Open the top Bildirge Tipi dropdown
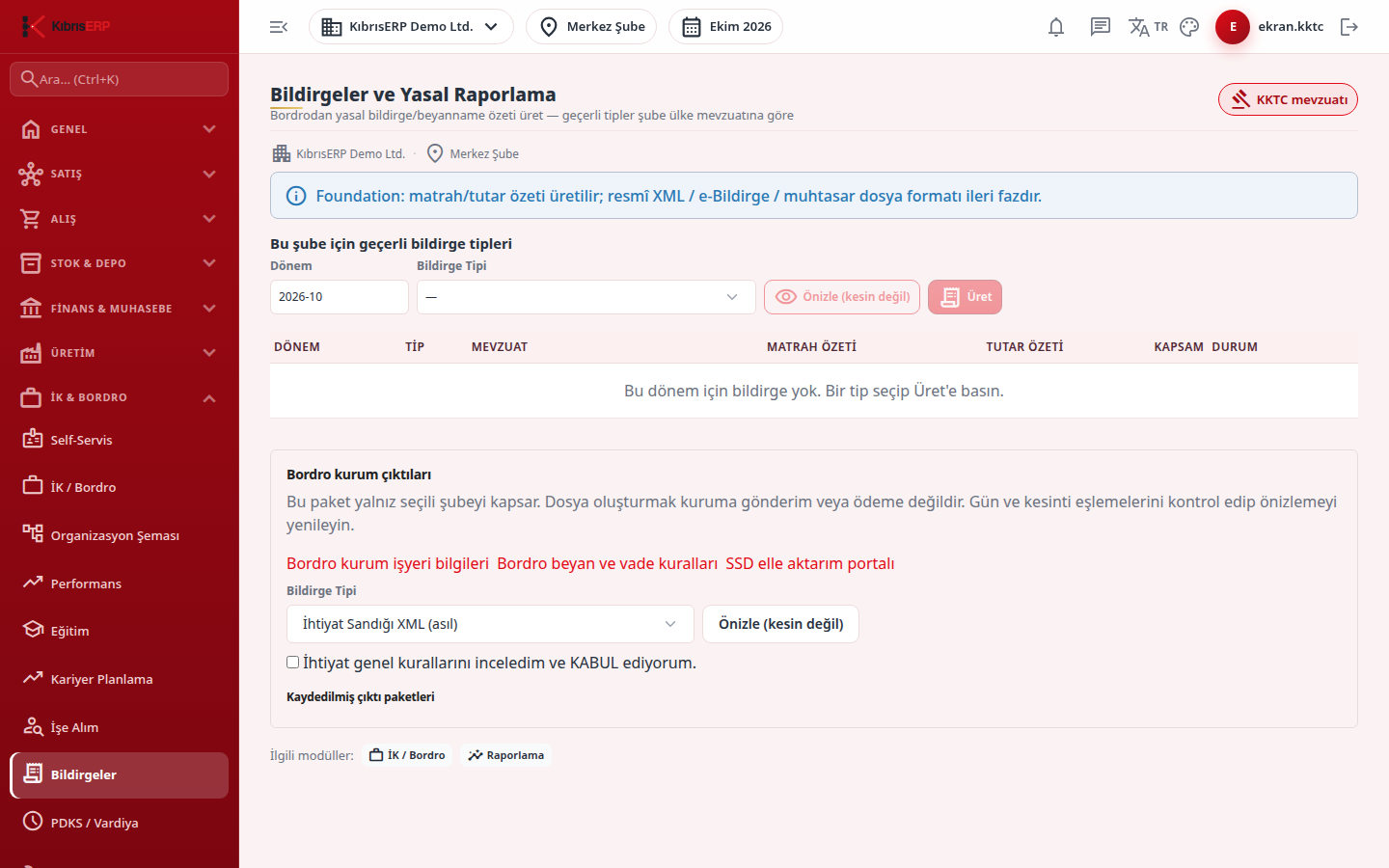This screenshot has height=868, width=1389. pyautogui.click(x=586, y=297)
